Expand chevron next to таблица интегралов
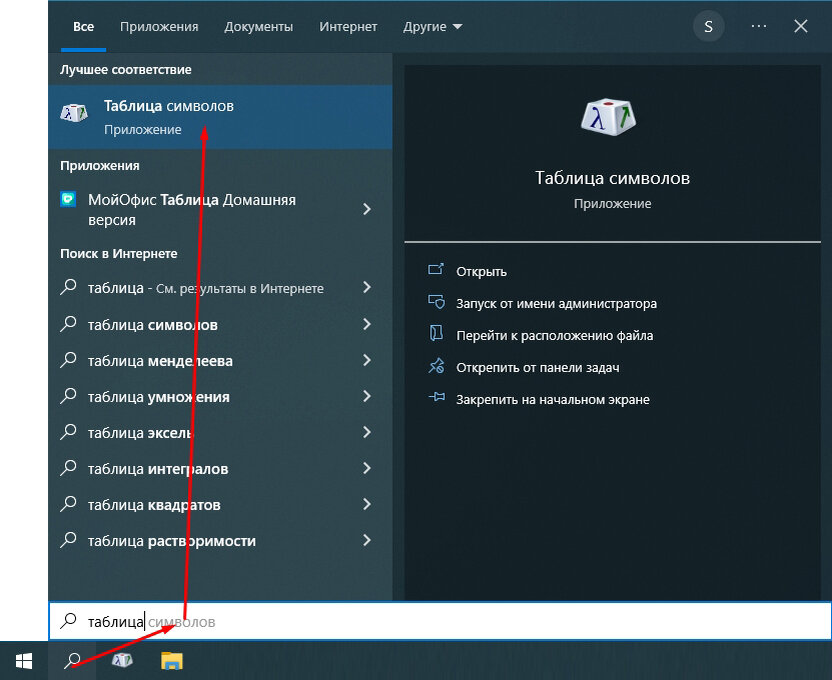Viewport: 832px width, 680px height. pos(367,468)
